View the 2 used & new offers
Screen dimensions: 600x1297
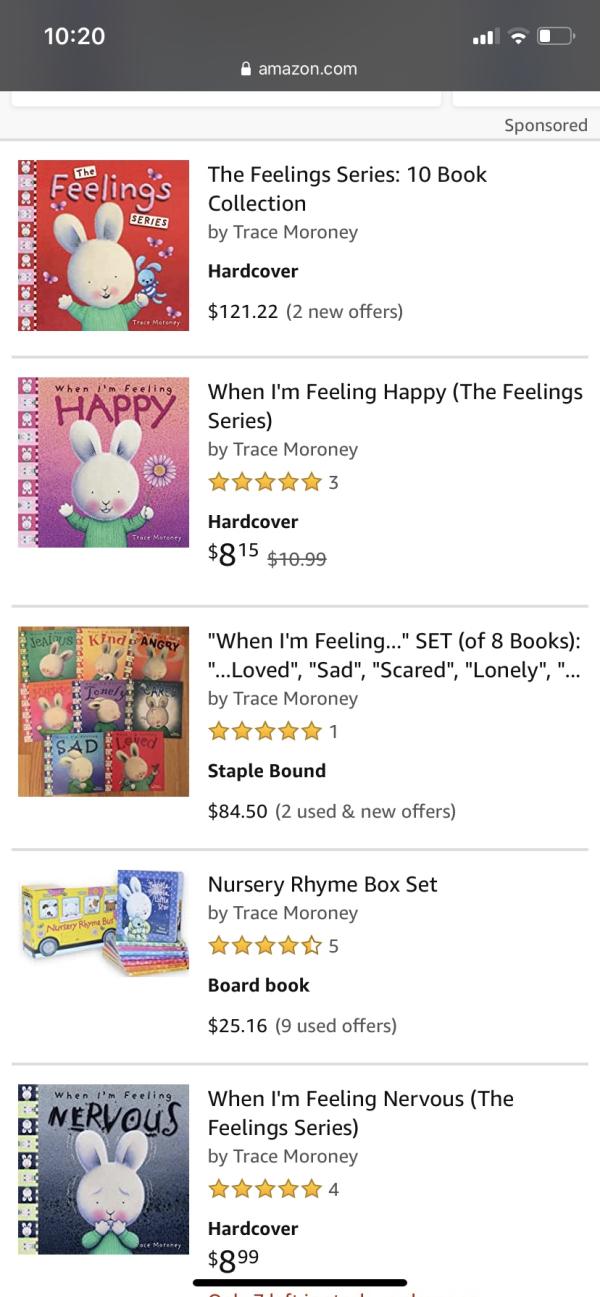coord(365,811)
